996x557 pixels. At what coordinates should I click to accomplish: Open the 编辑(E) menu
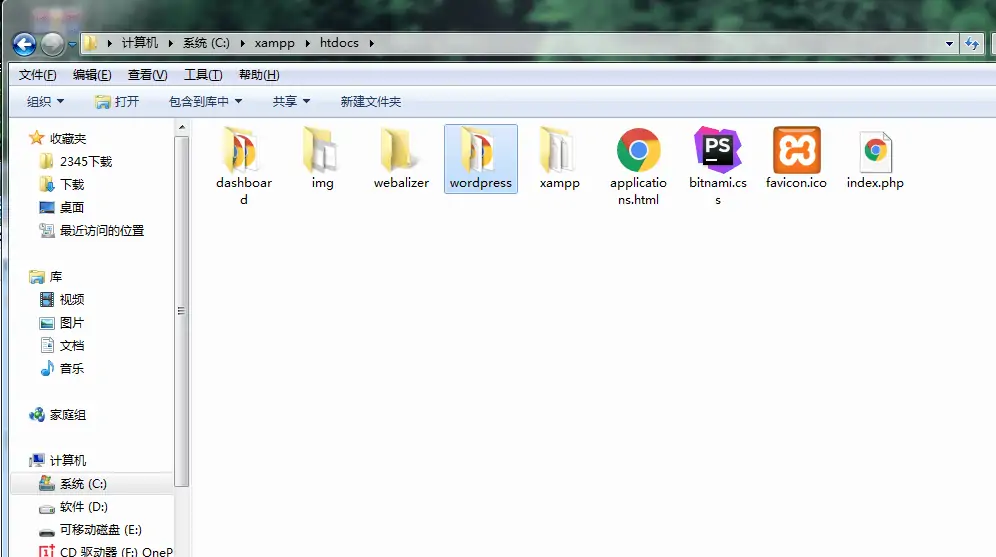(92, 75)
